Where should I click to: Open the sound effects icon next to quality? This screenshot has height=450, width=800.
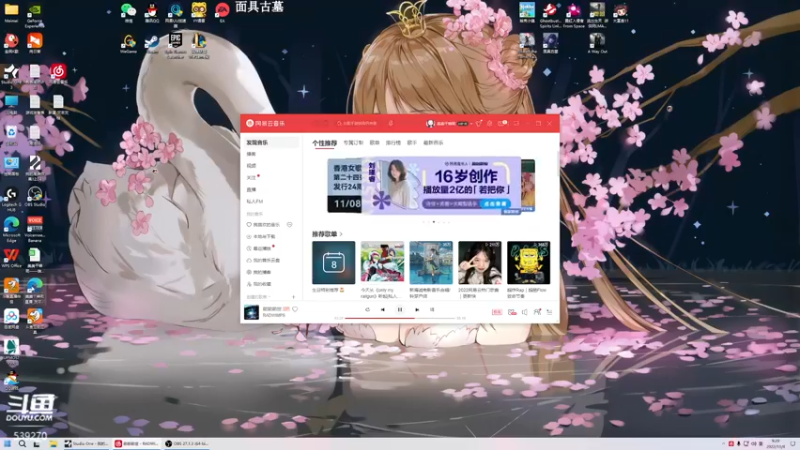512,312
